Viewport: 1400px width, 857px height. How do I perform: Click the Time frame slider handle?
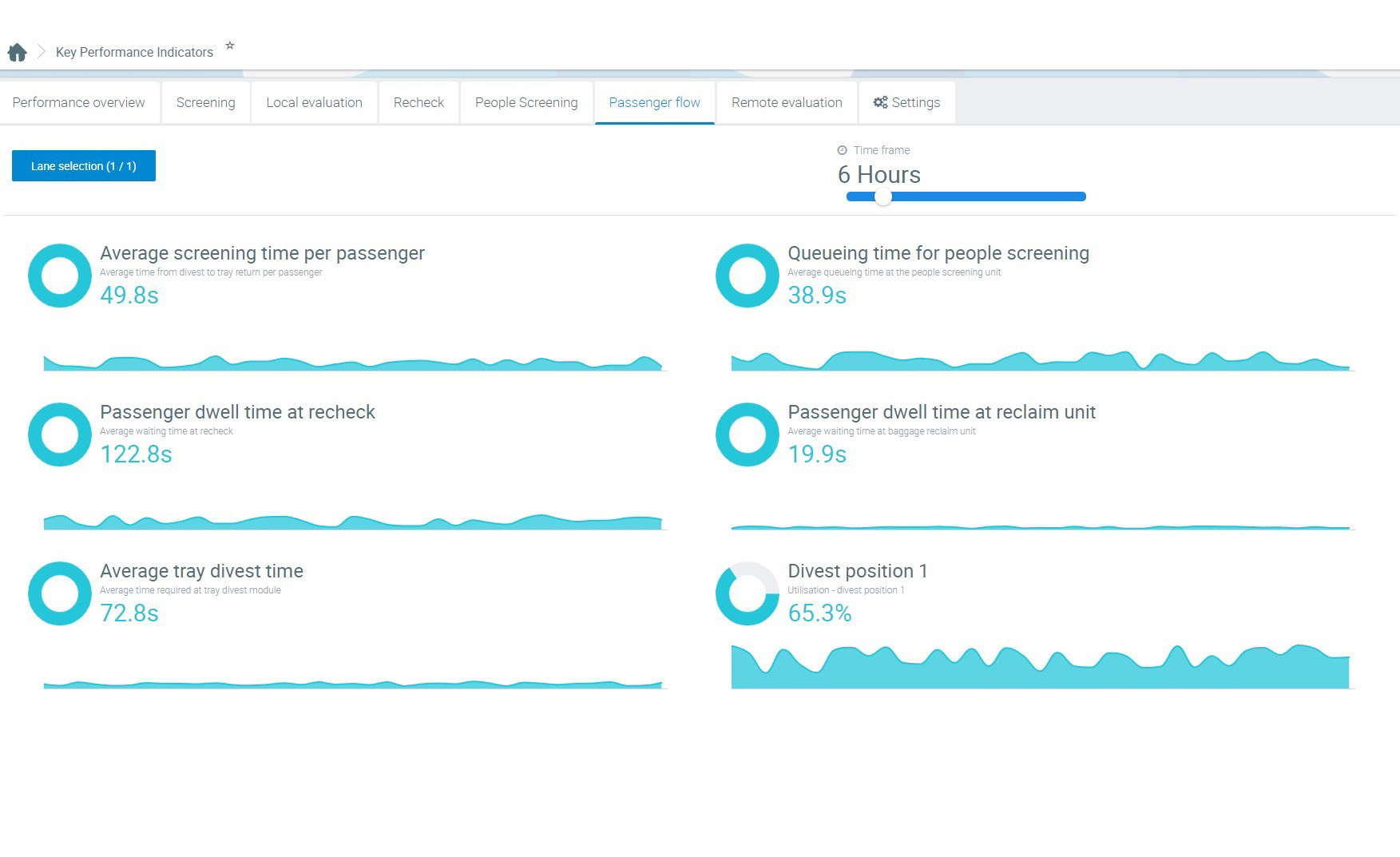(882, 196)
